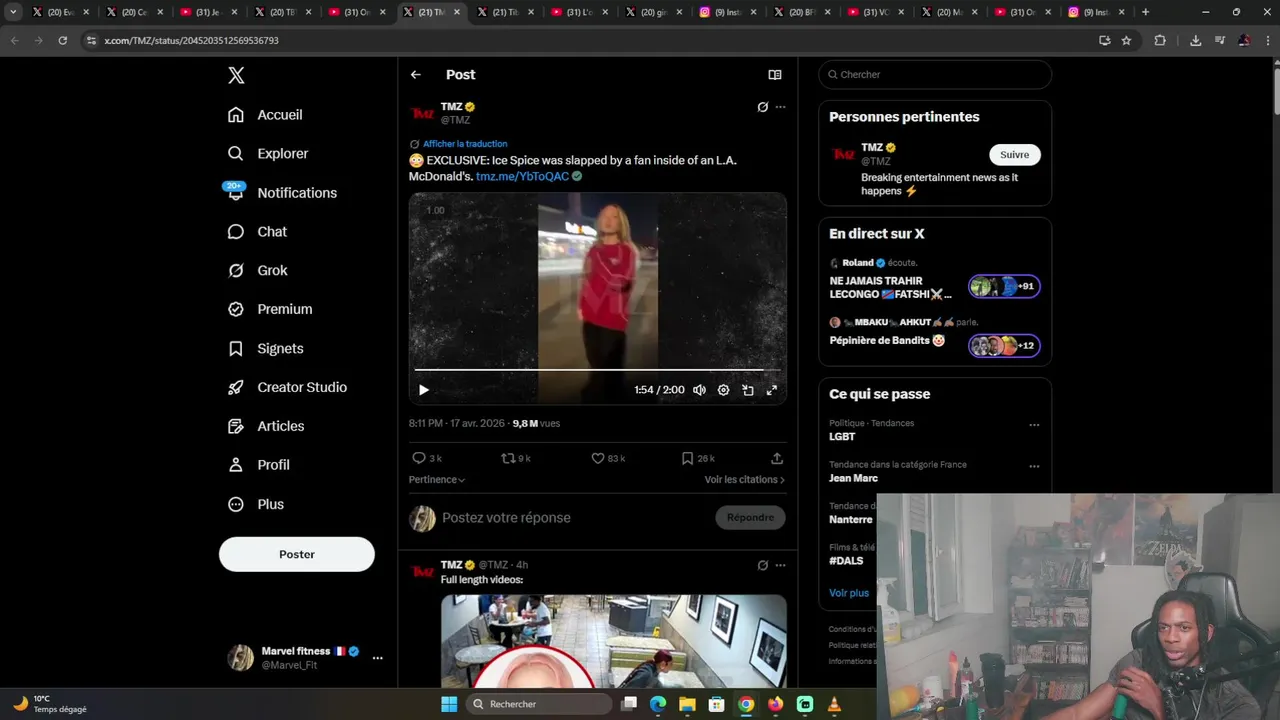1280x720 pixels.
Task: Open the tmz.me/YbToQAC link
Action: [x=522, y=176]
